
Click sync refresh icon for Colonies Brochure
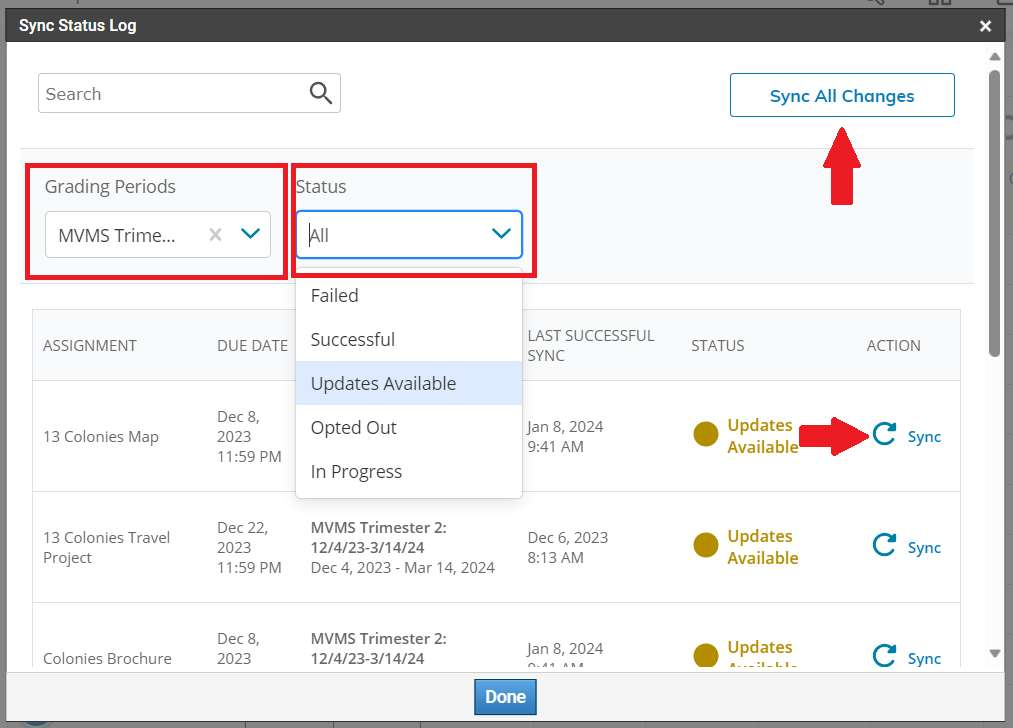[884, 656]
